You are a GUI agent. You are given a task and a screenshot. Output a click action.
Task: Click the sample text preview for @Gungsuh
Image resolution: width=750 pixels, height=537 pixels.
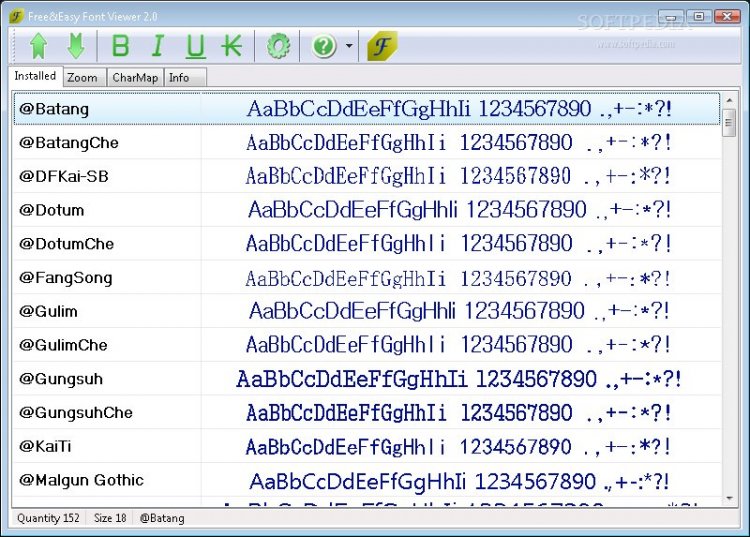(x=459, y=379)
